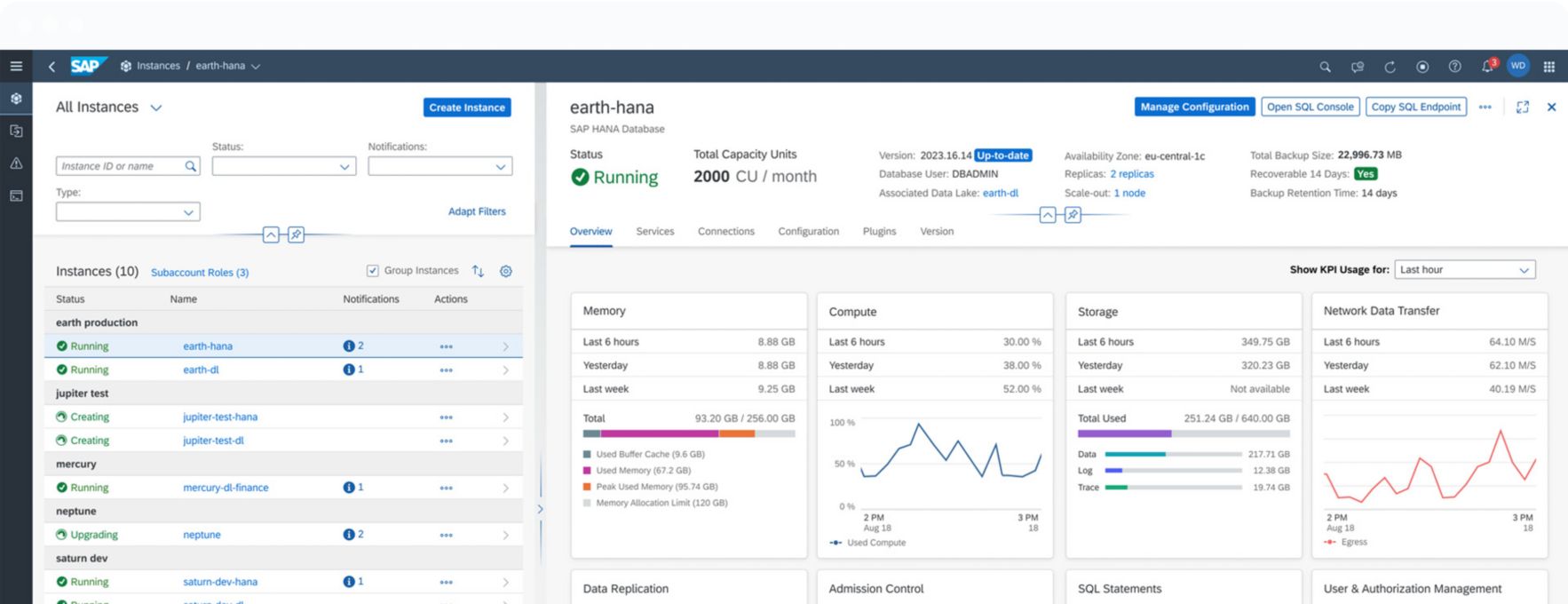Open instance table settings gear icon
1568x604 pixels.
point(506,271)
